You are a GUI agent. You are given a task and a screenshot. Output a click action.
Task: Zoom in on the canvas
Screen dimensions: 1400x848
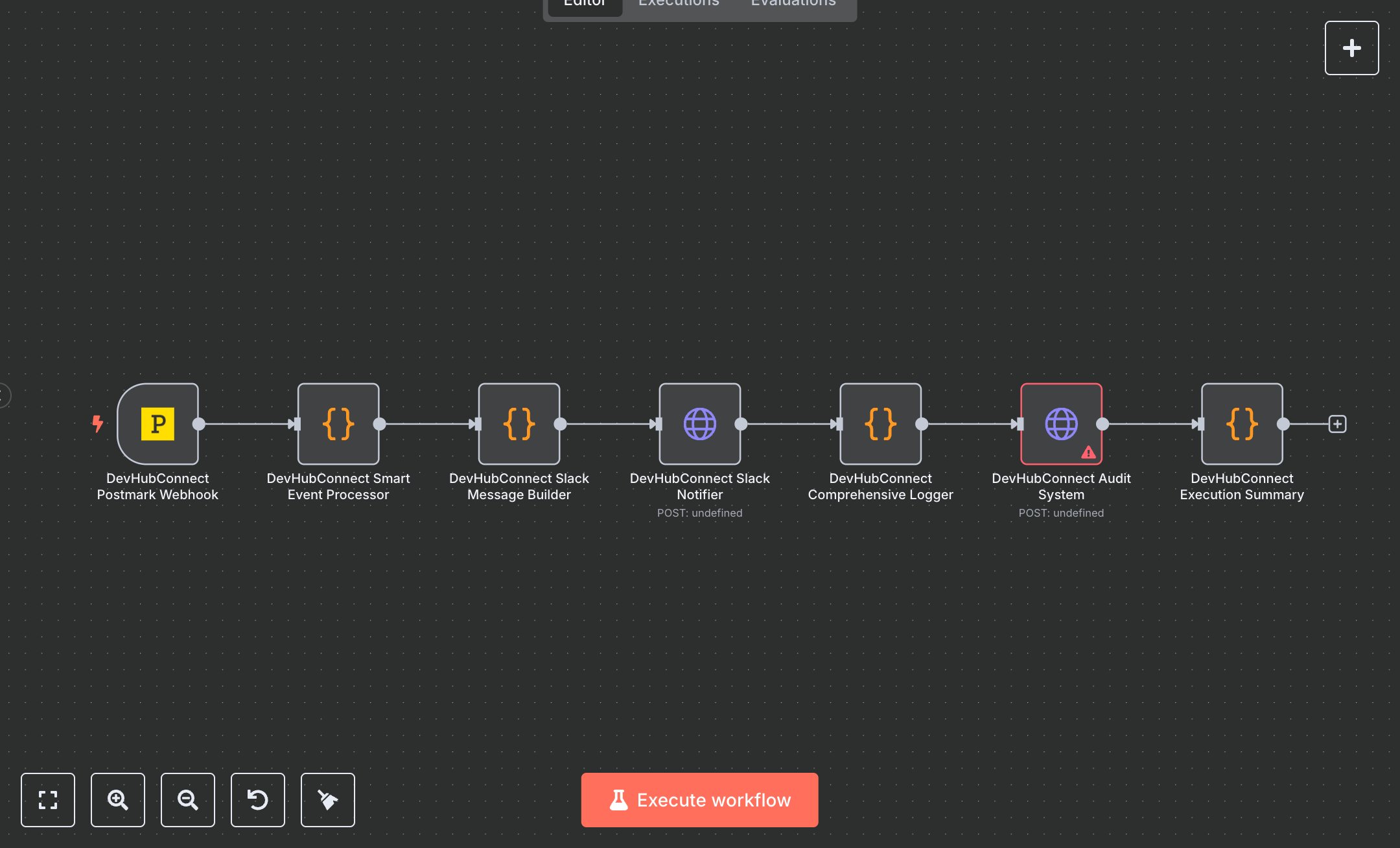tap(118, 800)
